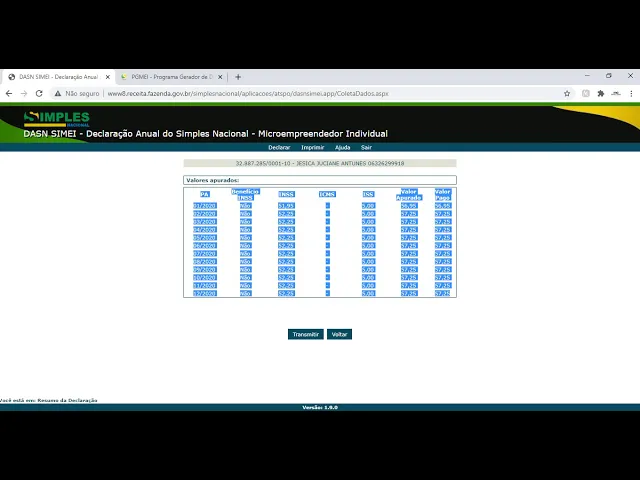
Task: Click the gray extension icon beside the star
Action: 586,93
